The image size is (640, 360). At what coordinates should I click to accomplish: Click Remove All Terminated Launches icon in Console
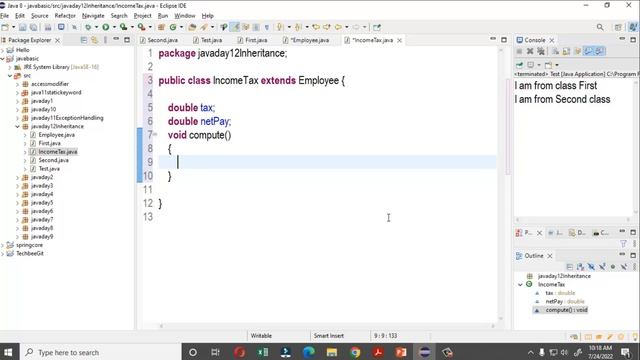541,51
